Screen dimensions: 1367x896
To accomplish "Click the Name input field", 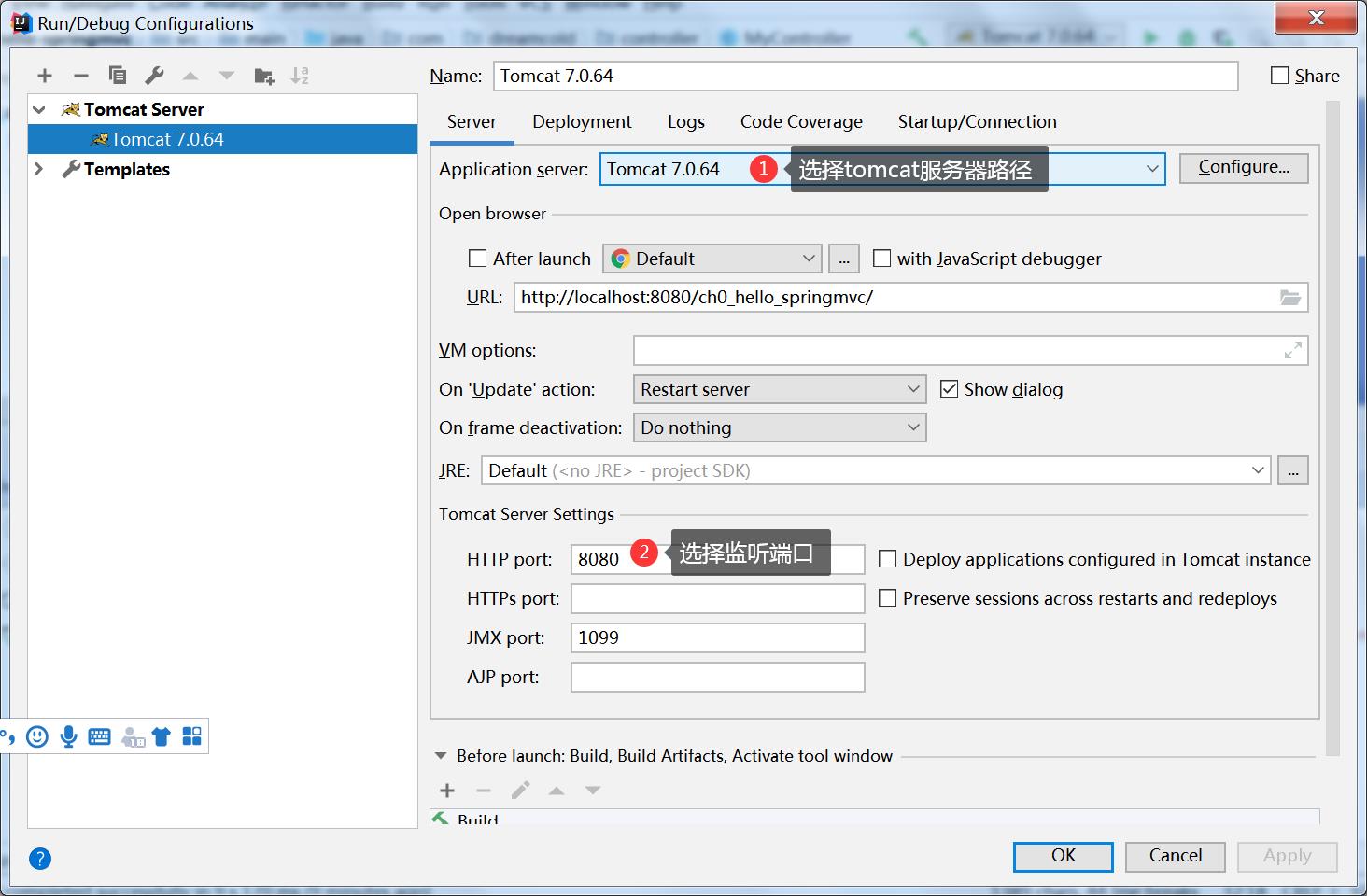I will coord(866,76).
